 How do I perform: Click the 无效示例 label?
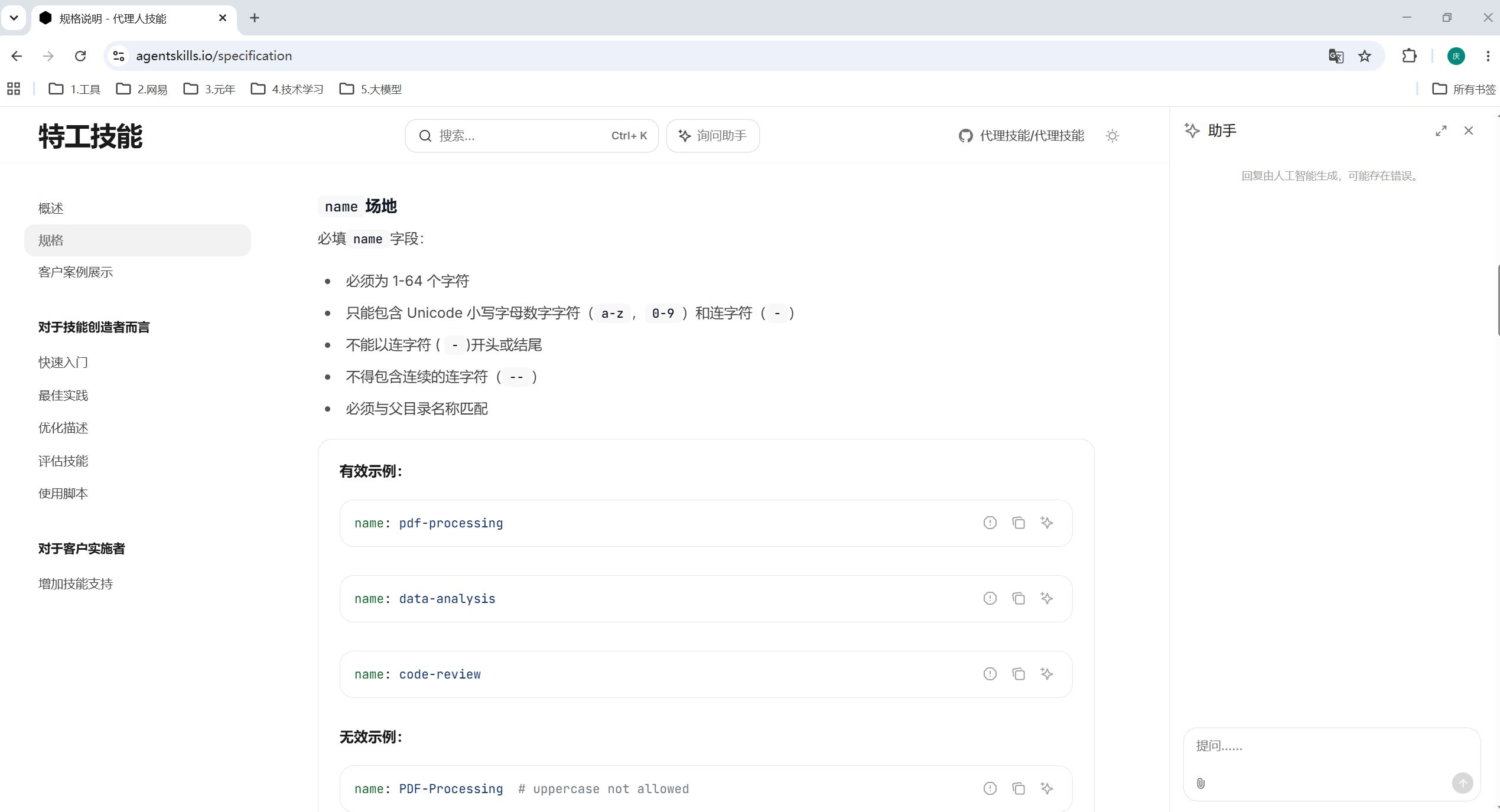coord(370,737)
